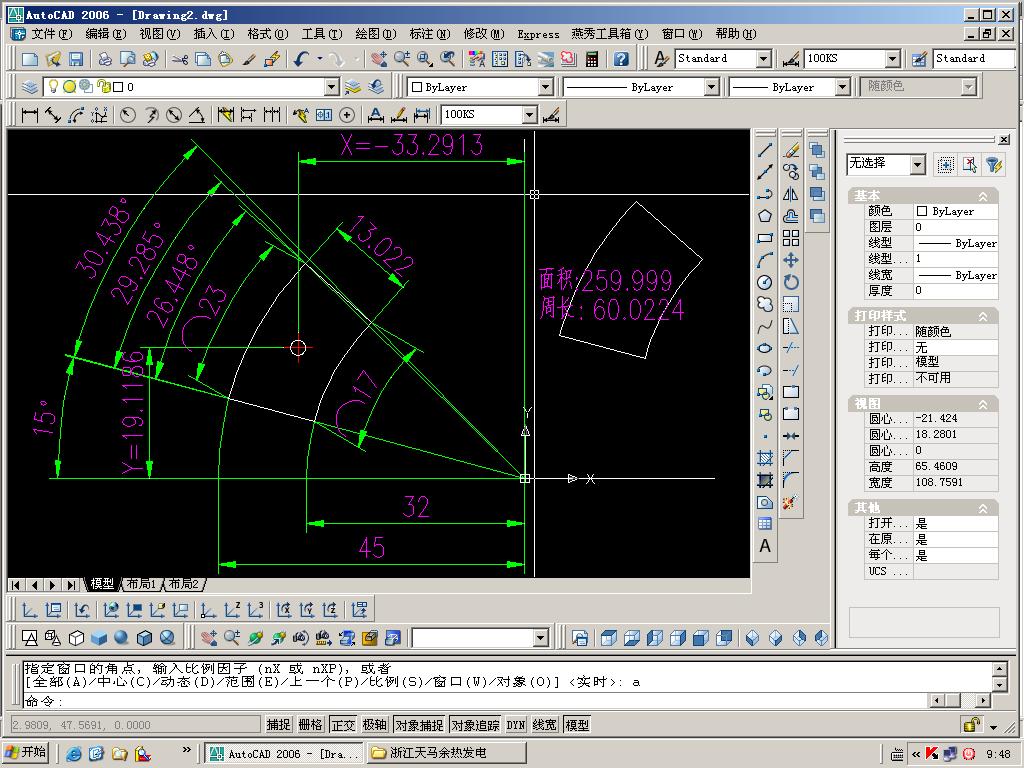This screenshot has height=768, width=1024.
Task: Click the Save icon in toolbar
Action: 76,59
